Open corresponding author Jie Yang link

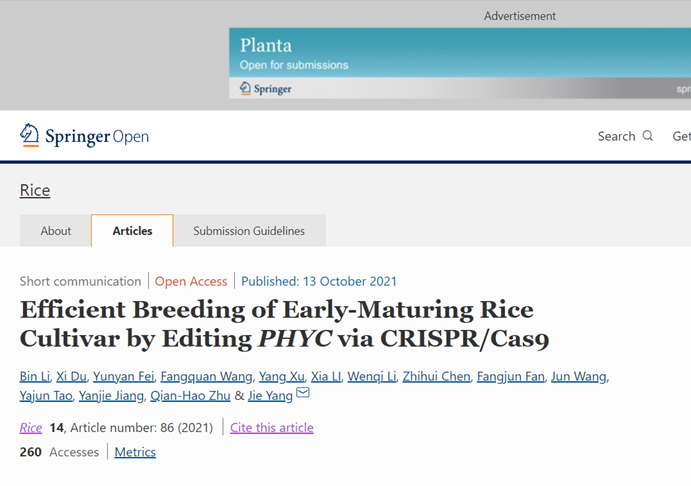pos(270,396)
